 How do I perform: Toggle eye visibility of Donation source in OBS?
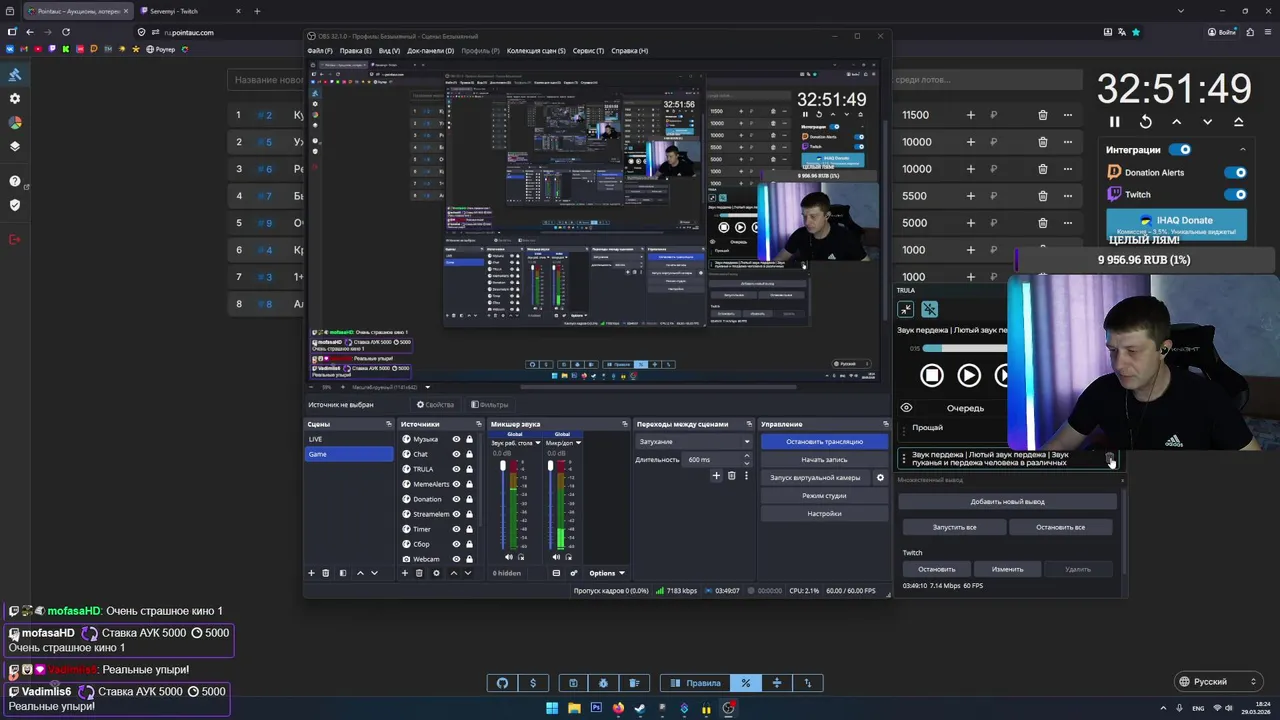click(456, 499)
